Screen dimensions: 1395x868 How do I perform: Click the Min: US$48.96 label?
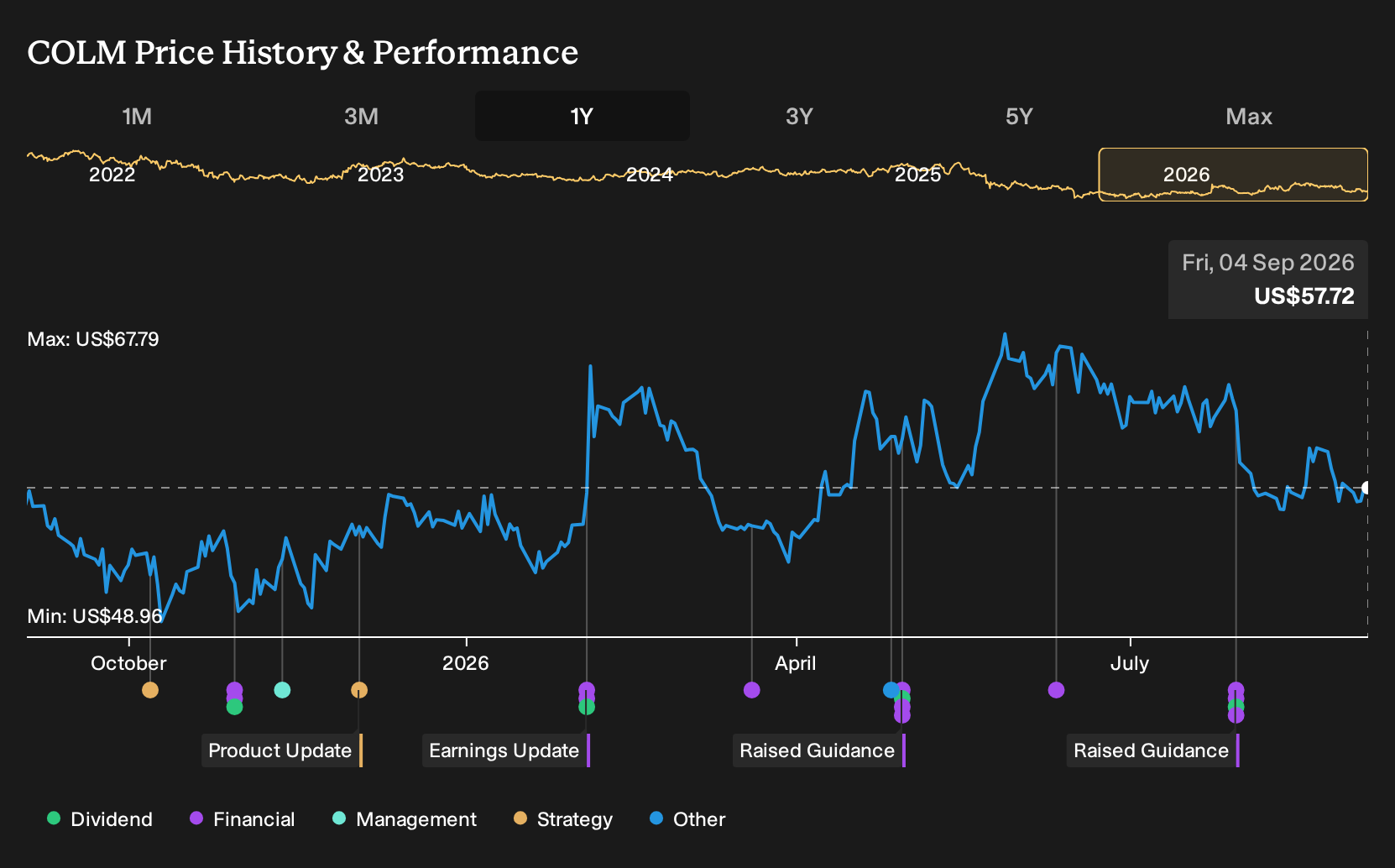[95, 616]
